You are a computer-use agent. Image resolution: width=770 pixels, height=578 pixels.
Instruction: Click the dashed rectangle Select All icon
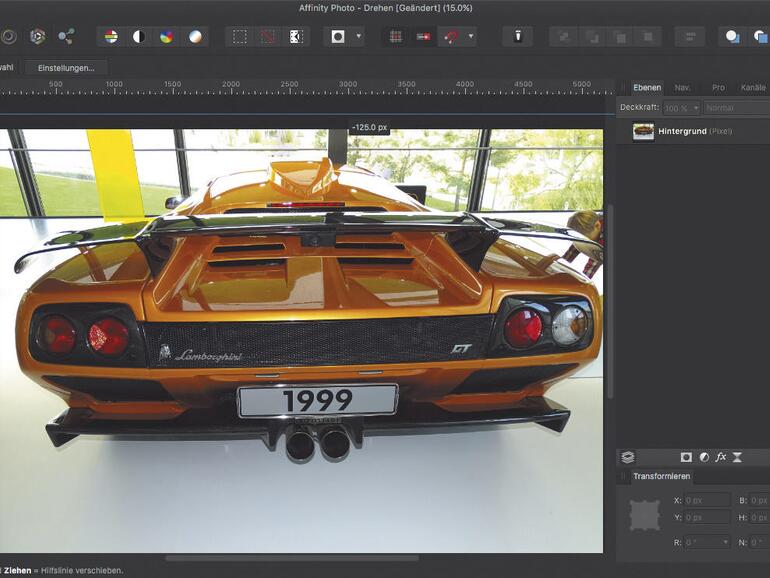[240, 37]
